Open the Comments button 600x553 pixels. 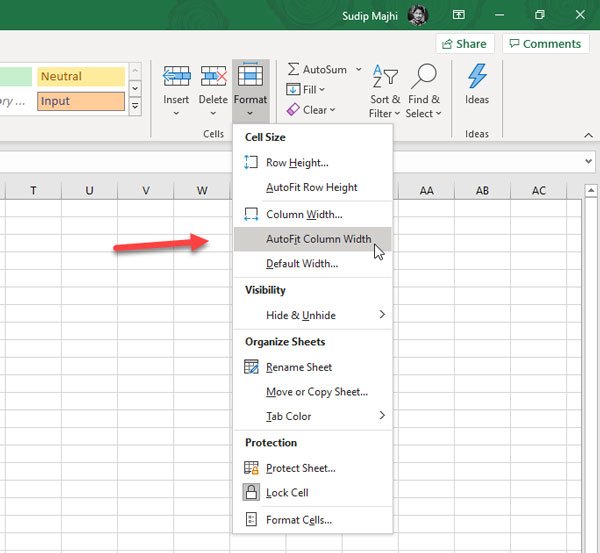point(543,44)
